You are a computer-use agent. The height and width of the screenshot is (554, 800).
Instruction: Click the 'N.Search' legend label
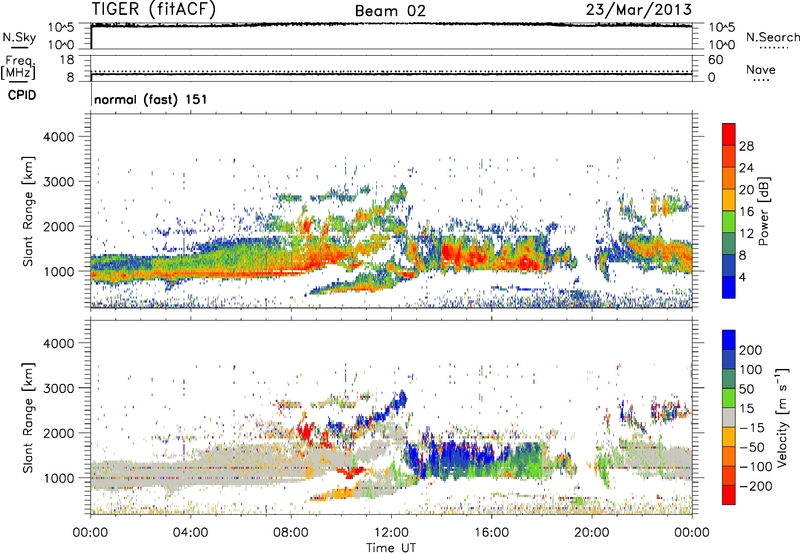pyautogui.click(x=772, y=37)
